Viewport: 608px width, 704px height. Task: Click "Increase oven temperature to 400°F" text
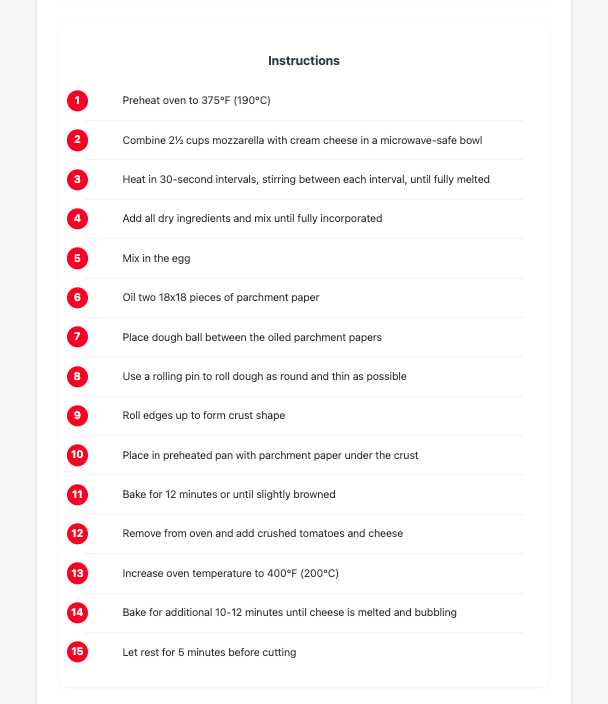(x=229, y=574)
